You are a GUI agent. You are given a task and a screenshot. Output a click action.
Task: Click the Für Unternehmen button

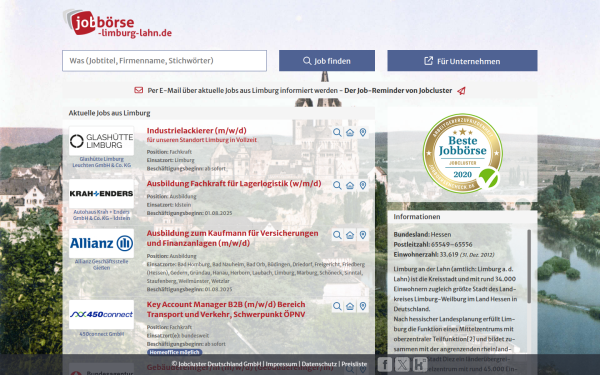pyautogui.click(x=462, y=60)
